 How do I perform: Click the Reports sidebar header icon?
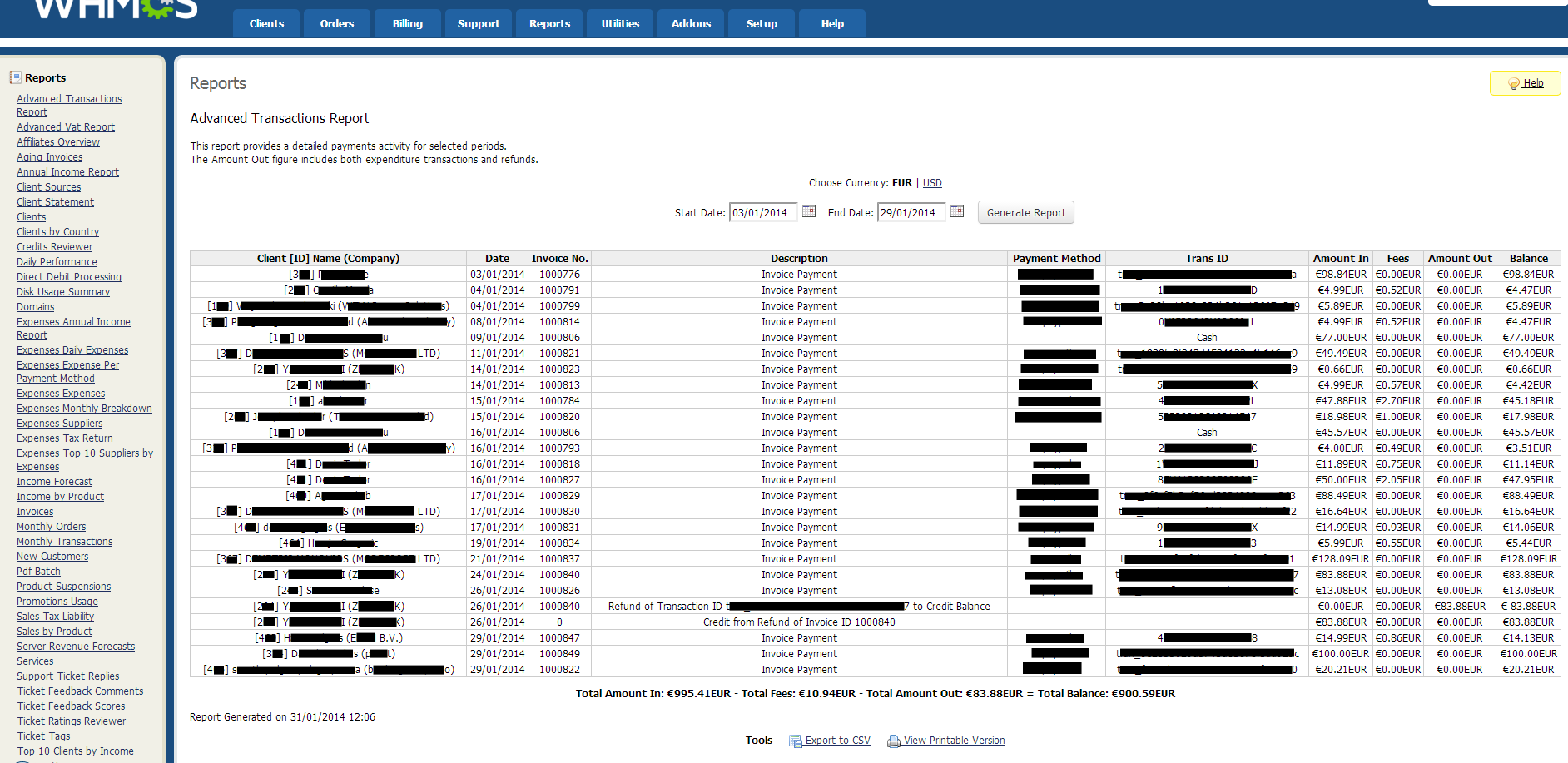point(15,77)
